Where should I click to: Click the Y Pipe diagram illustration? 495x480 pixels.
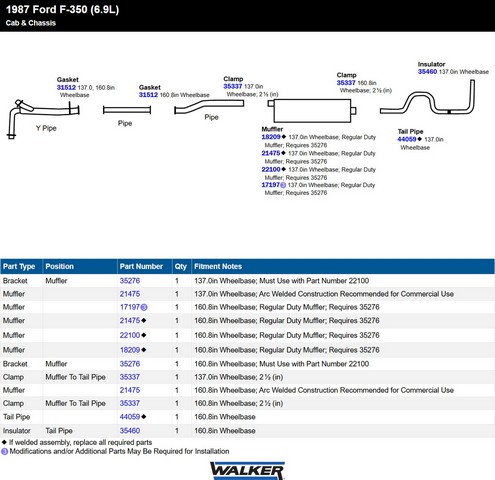(43, 118)
